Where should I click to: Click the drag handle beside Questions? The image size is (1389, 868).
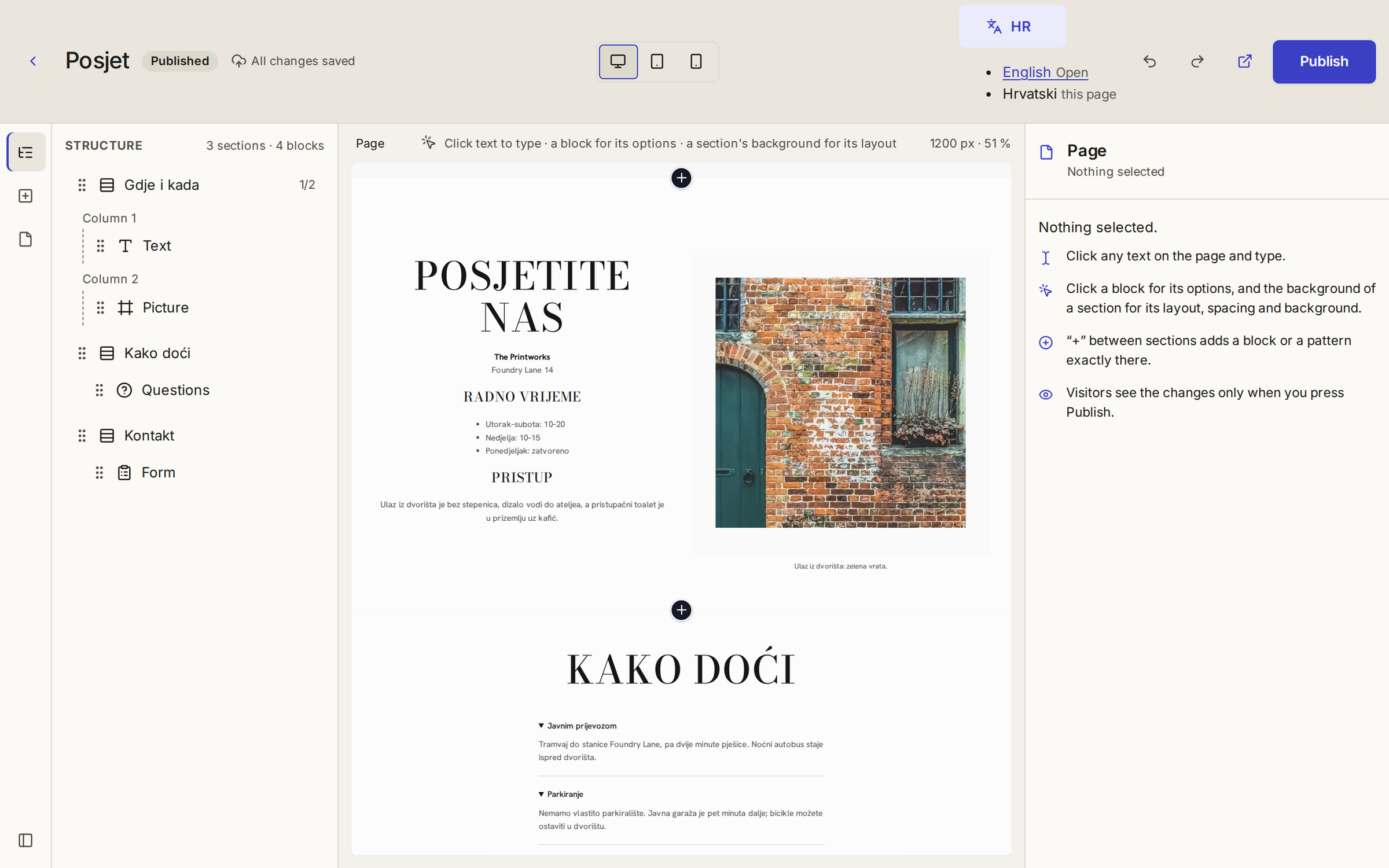tap(100, 390)
